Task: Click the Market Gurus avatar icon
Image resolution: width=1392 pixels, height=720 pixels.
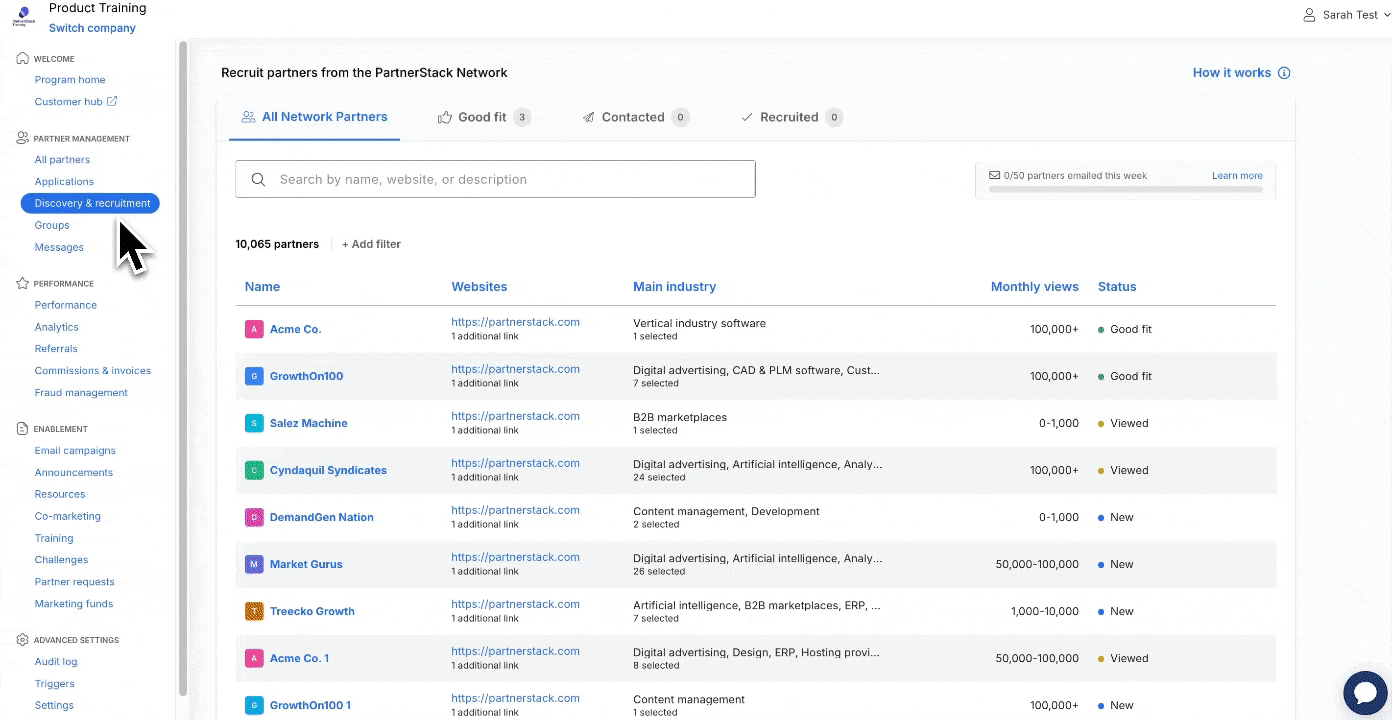Action: [254, 564]
